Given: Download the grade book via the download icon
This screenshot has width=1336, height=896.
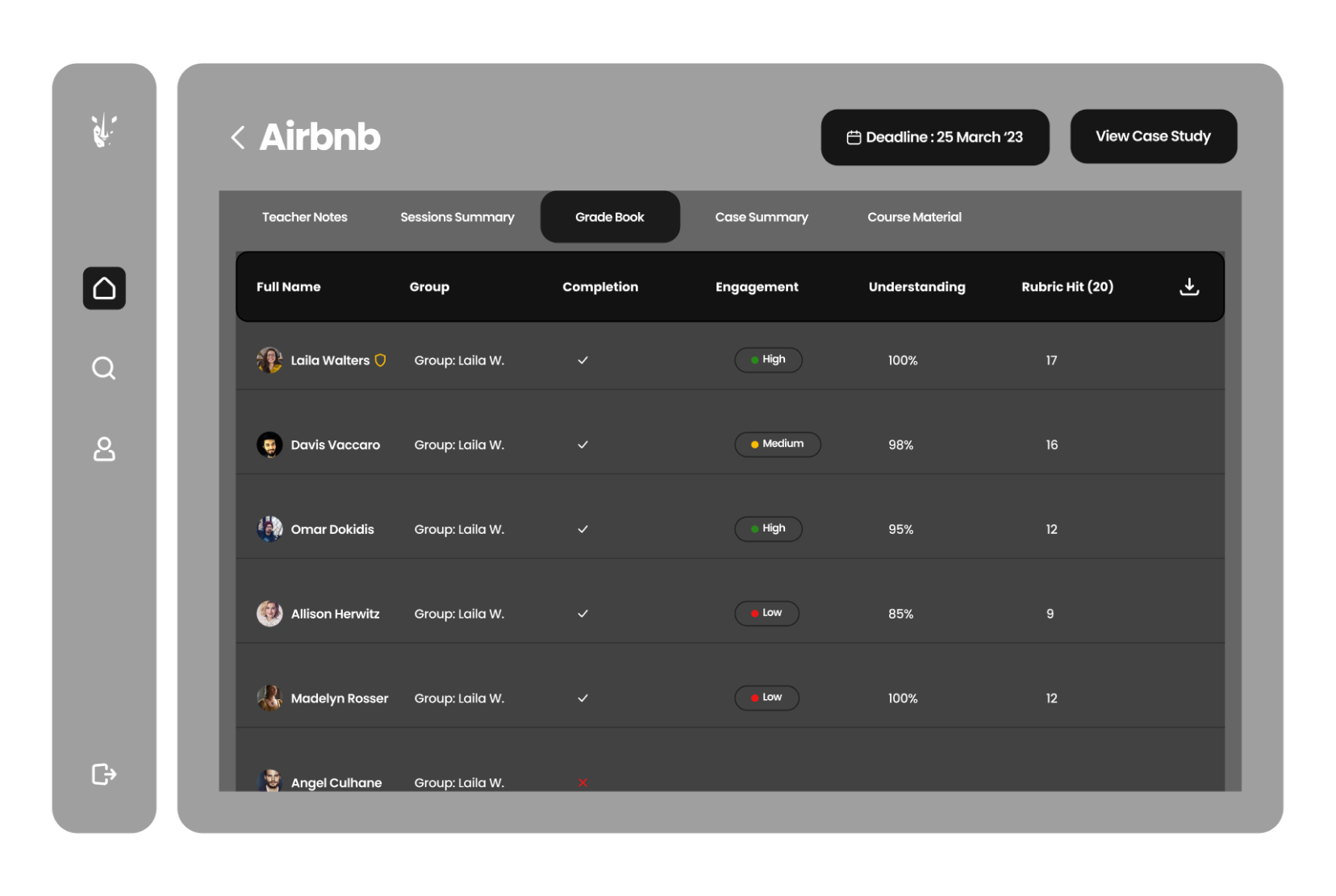Looking at the screenshot, I should coord(1189,285).
